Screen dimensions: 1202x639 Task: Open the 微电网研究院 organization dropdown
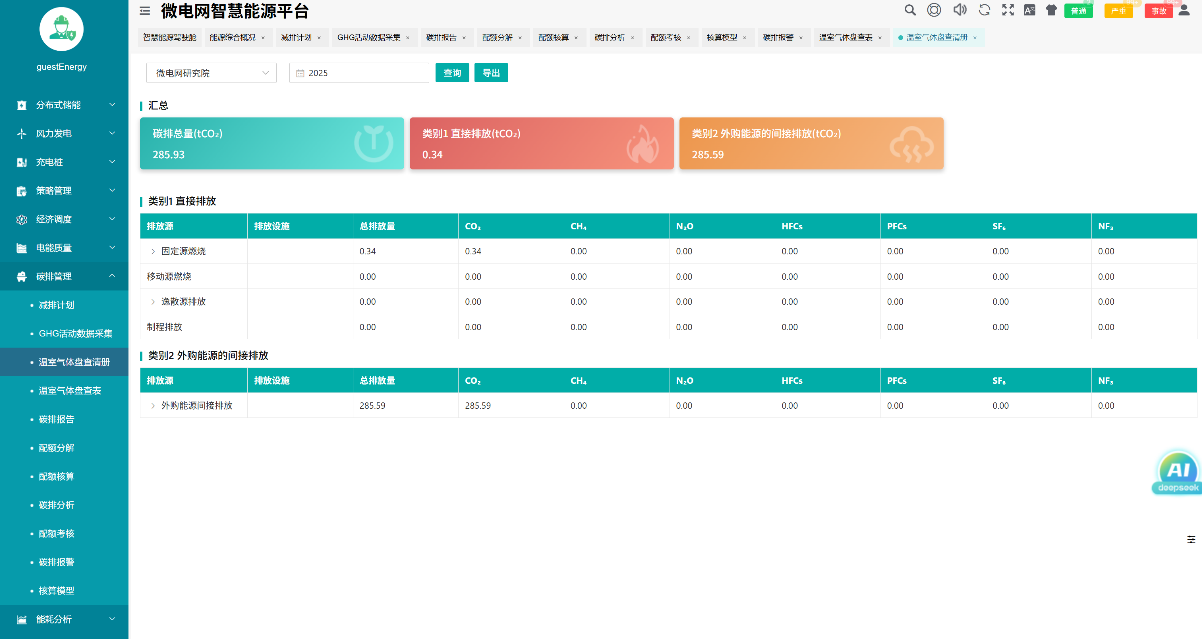coord(211,73)
